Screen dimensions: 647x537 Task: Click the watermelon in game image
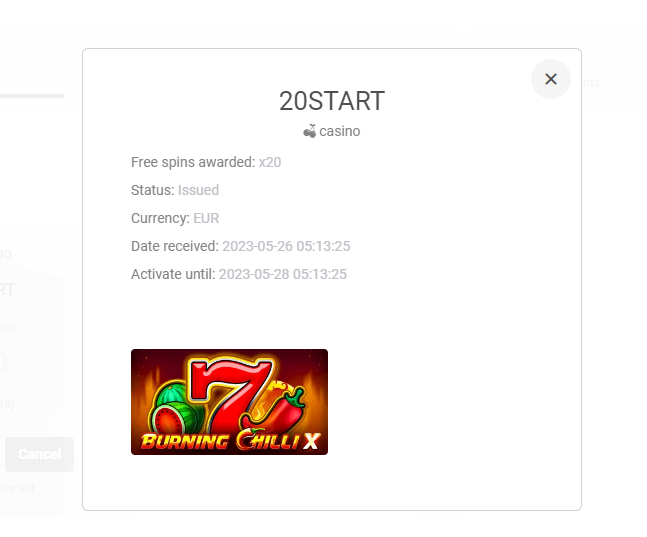(175, 411)
